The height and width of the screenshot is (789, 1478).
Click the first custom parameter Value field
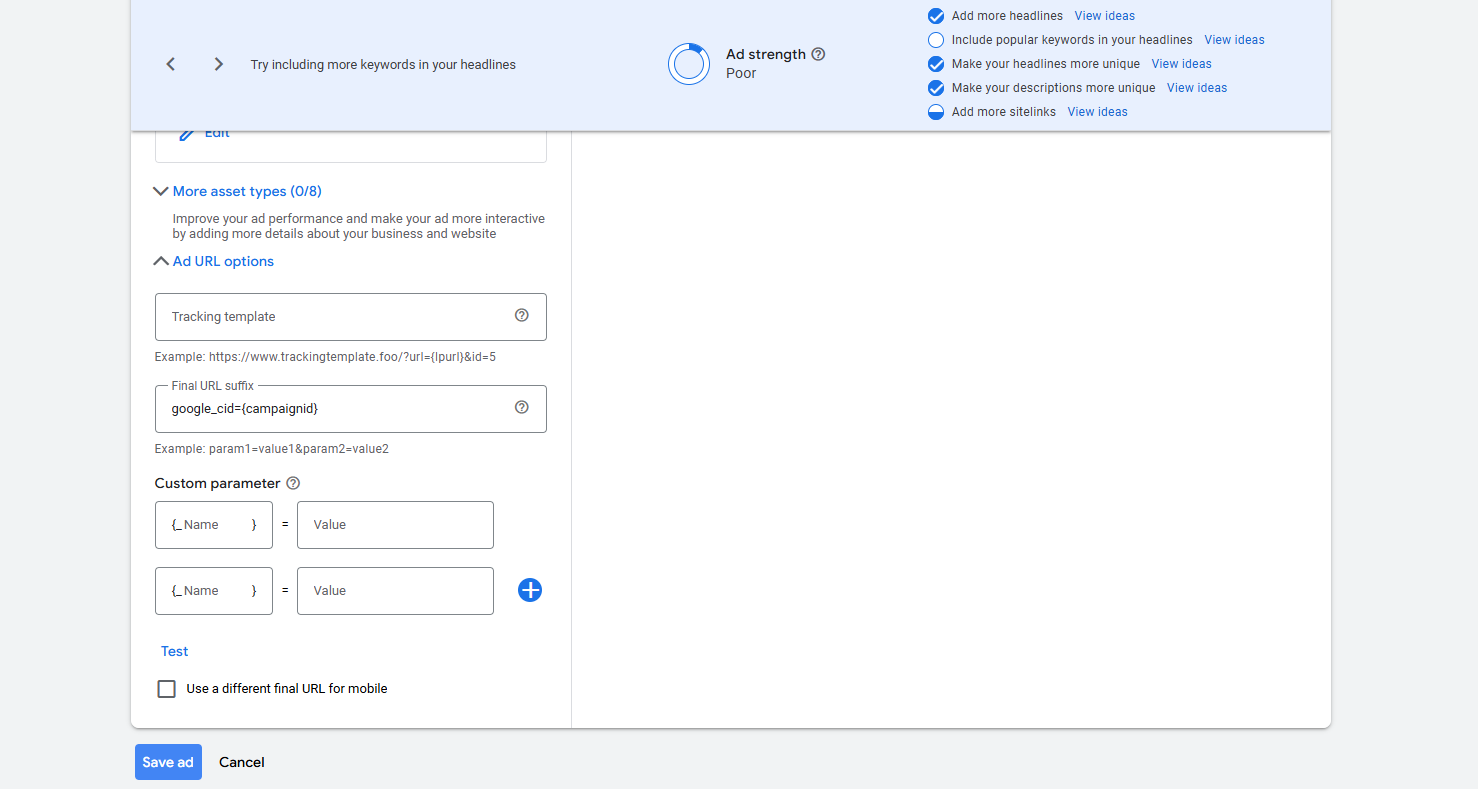(395, 525)
